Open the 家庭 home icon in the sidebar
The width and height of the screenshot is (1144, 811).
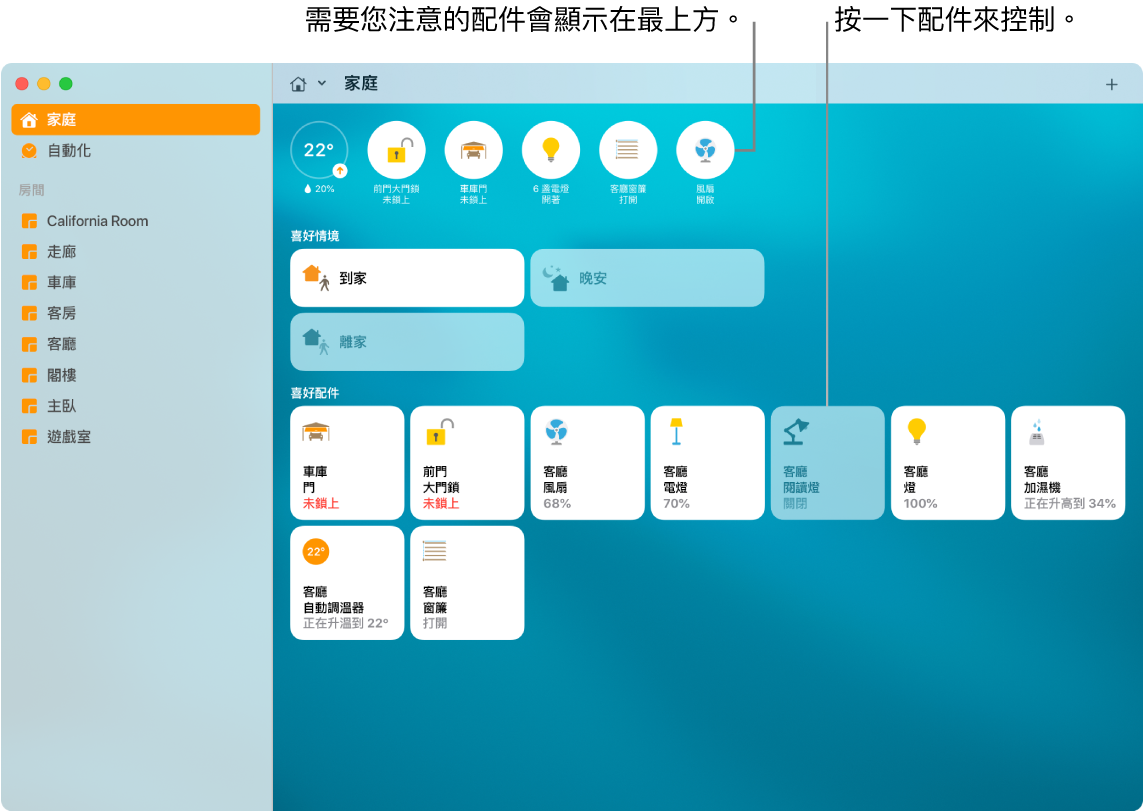29,119
